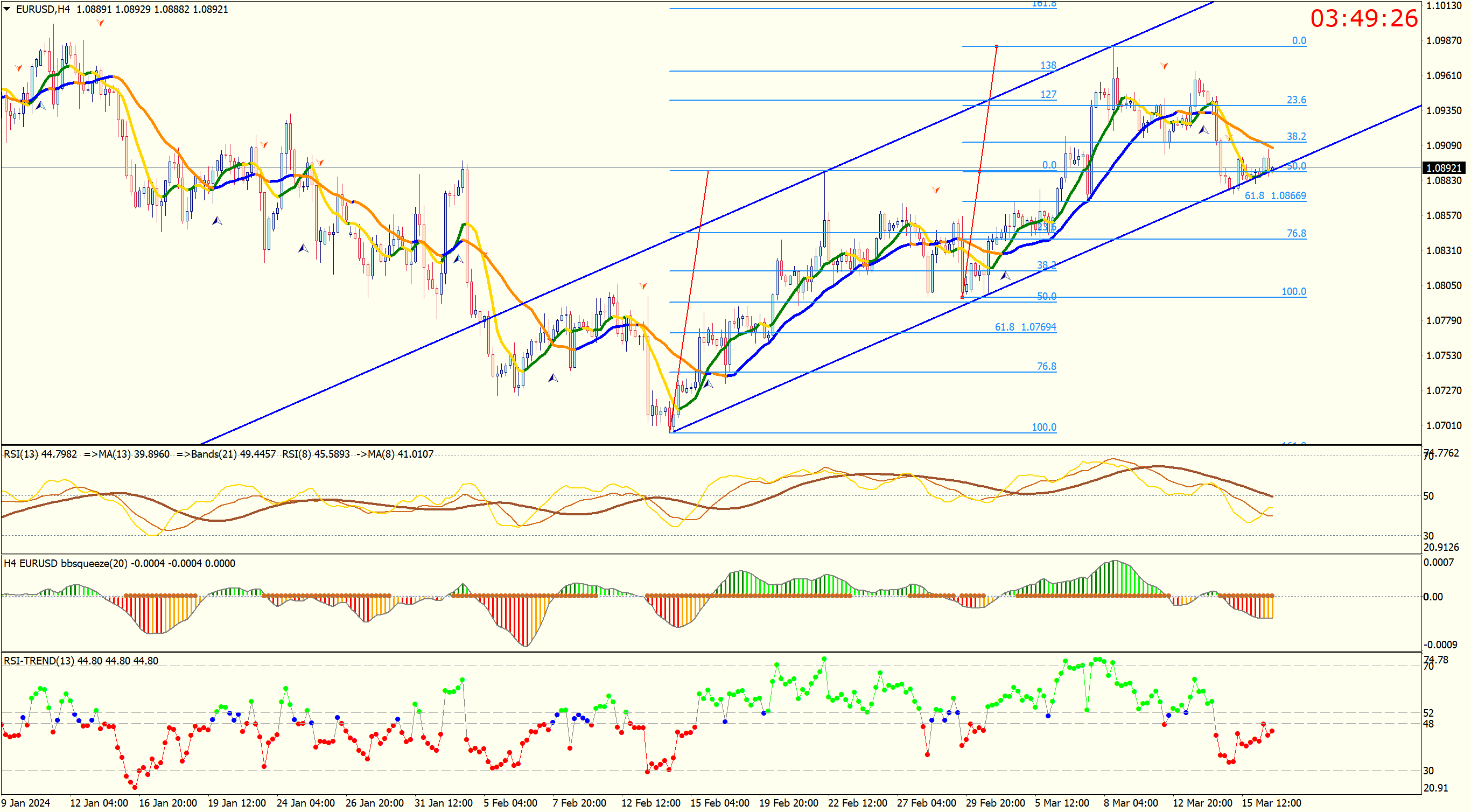Click the last red dot in the RSI-TREND panel
1471x812 pixels.
[x=1272, y=731]
